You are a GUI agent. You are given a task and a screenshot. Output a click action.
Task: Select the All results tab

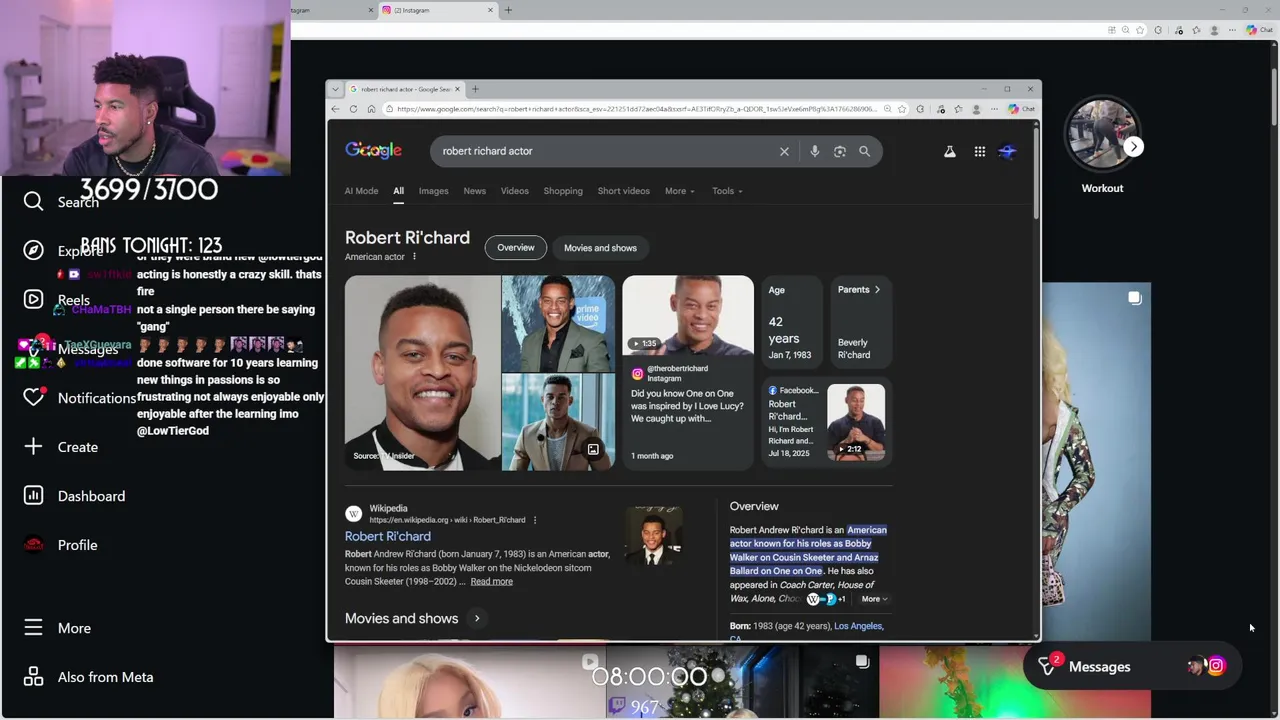coord(398,191)
